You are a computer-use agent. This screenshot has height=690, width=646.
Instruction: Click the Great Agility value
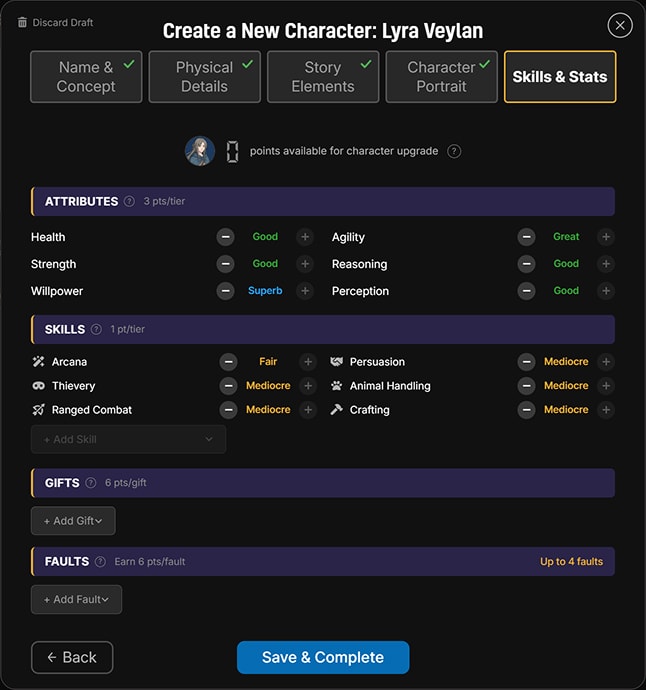(566, 237)
